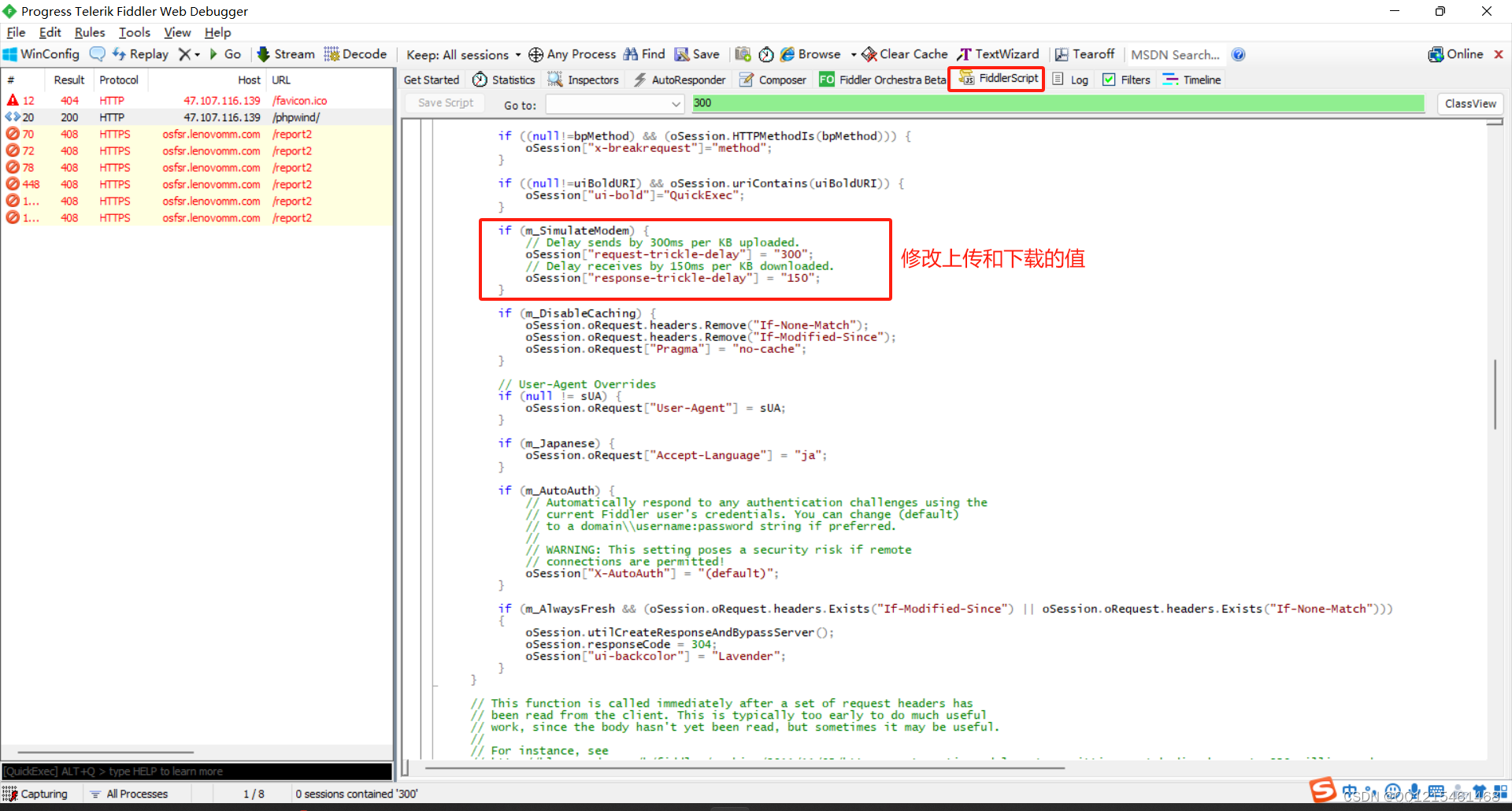Click the Online network status indicator
The image size is (1512, 811).
point(1455,54)
